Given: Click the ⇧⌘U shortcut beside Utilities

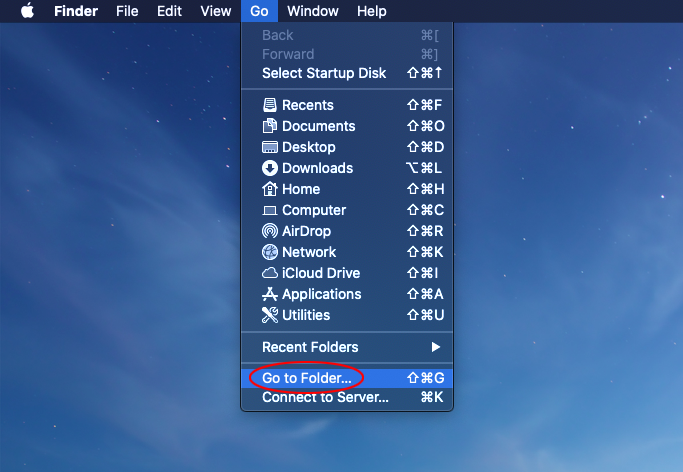Looking at the screenshot, I should (425, 315).
